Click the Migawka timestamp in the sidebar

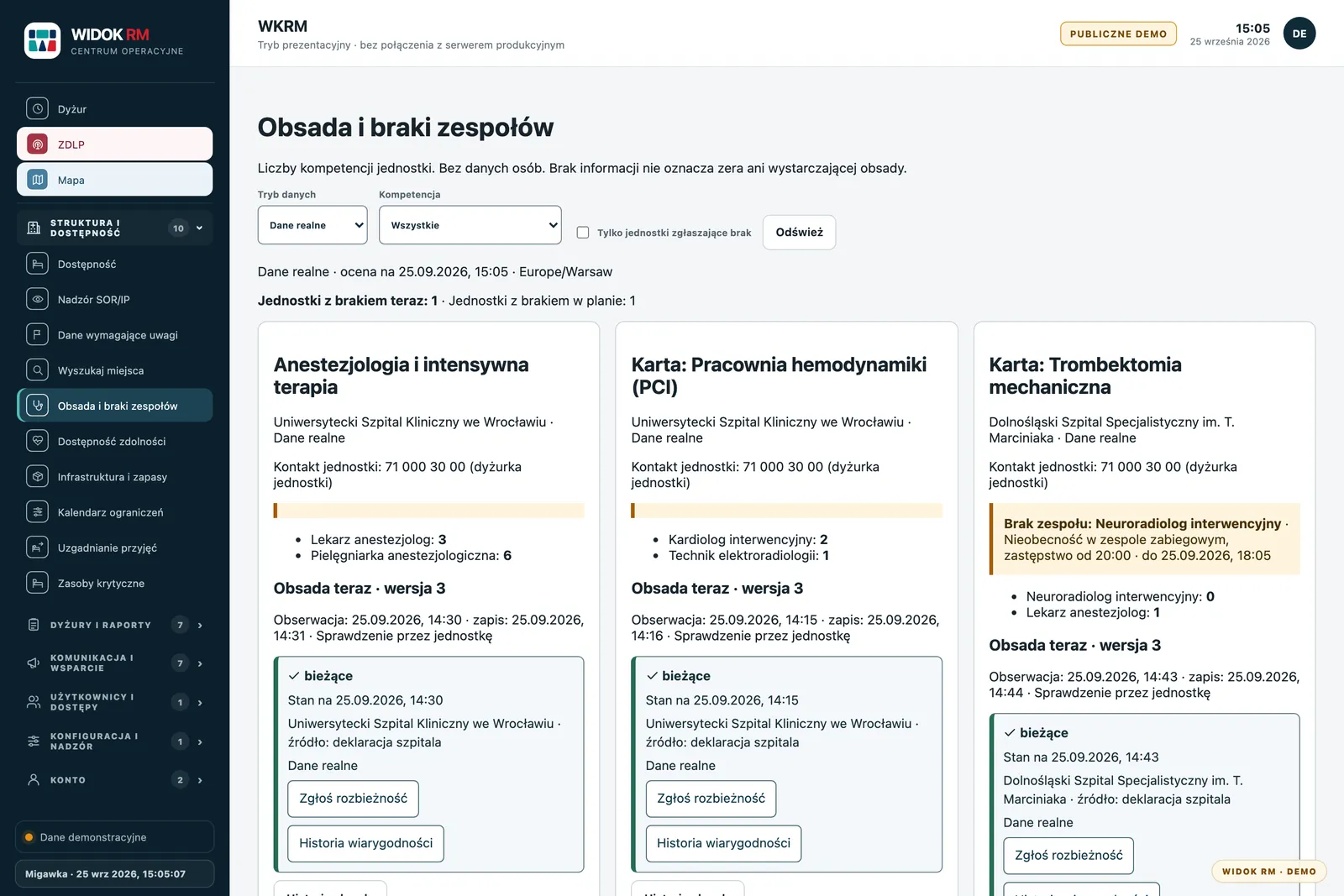(114, 873)
